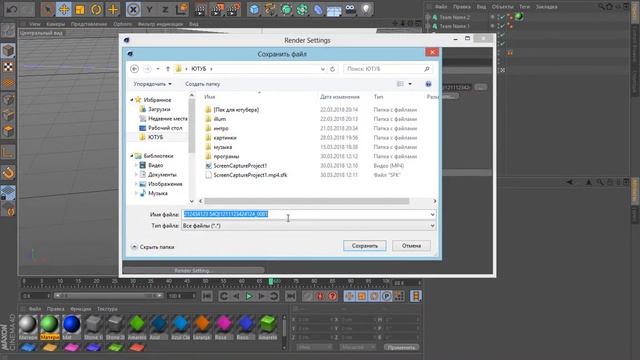The height and width of the screenshot is (360, 640).
Task: Click the Up folder arrow in dialog
Action: (x=168, y=69)
